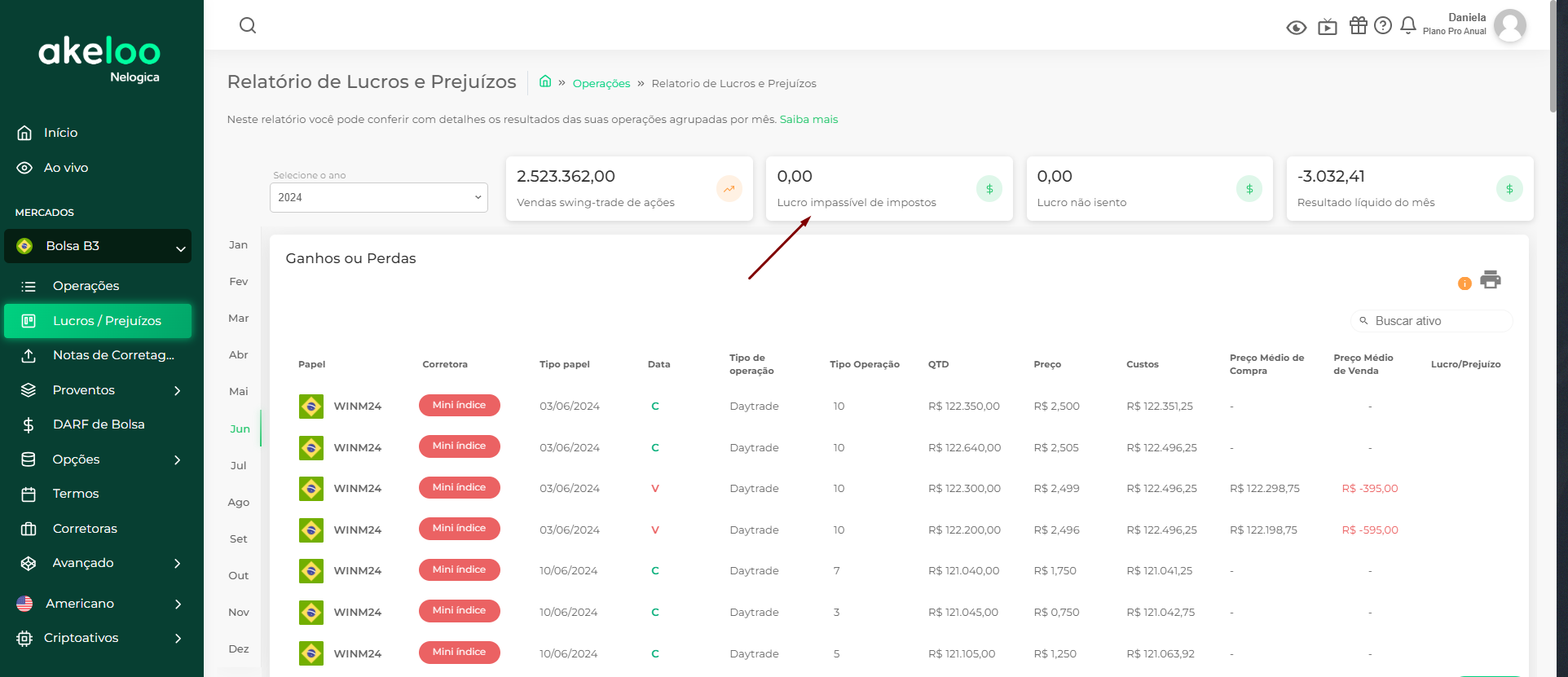Select the Ago month tab
This screenshot has width=1568, height=677.
coord(239,502)
